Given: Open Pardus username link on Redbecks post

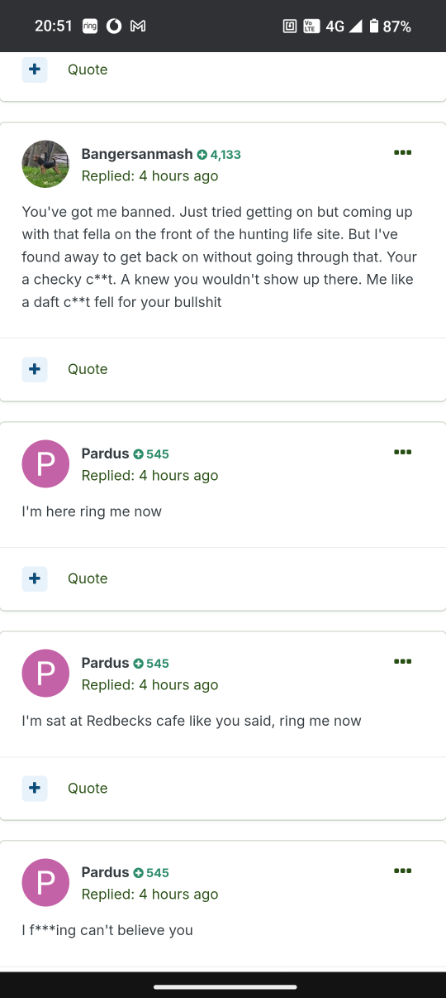Looking at the screenshot, I should [x=105, y=663].
